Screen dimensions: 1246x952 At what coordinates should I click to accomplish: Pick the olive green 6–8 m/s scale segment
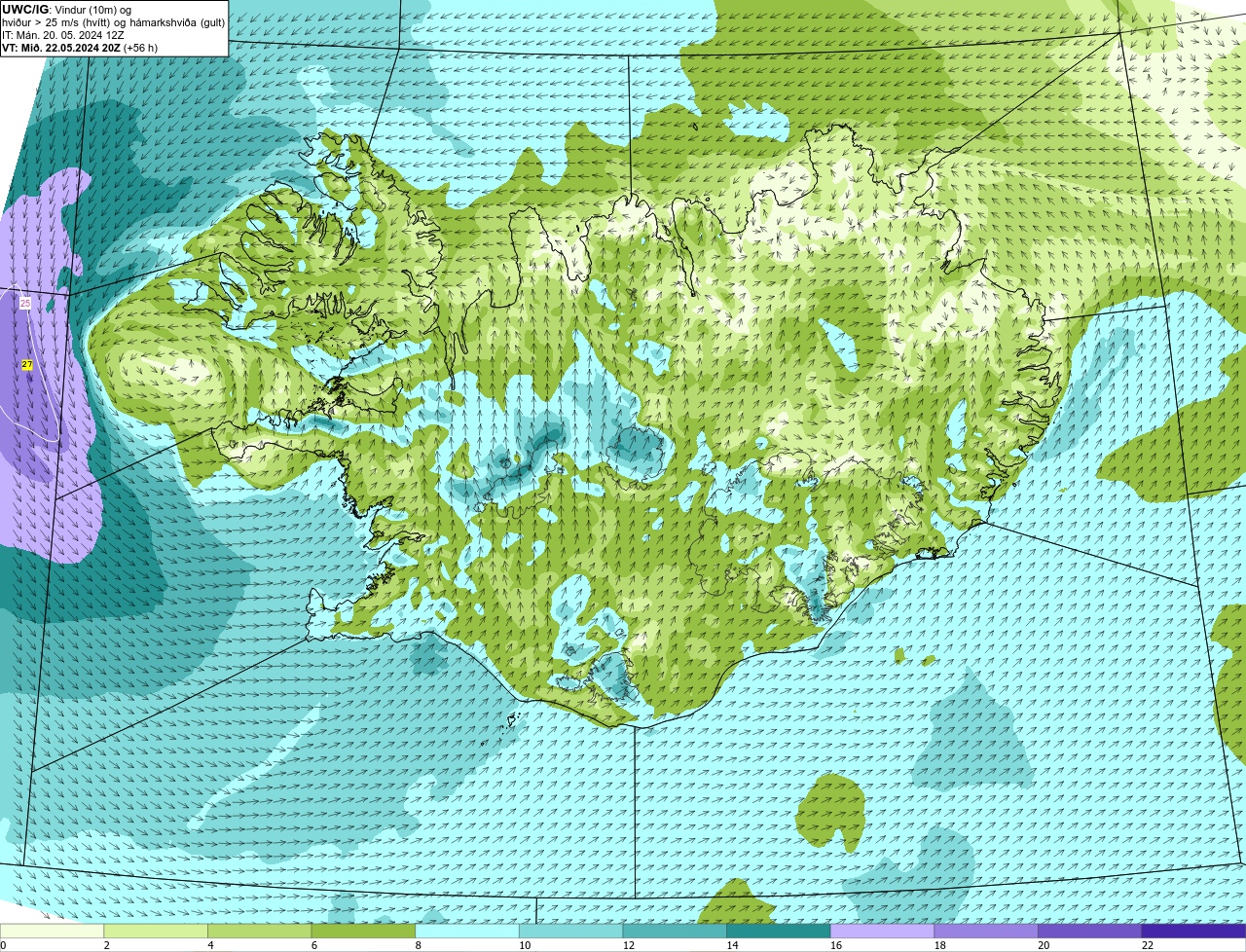[x=363, y=931]
